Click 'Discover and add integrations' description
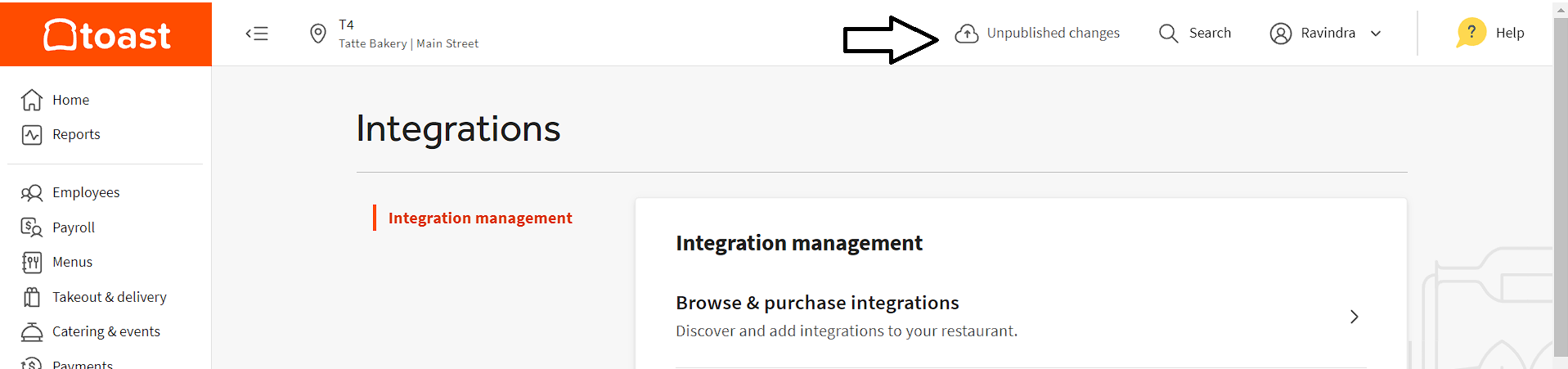This screenshot has height=369, width=1568. pyautogui.click(x=847, y=331)
